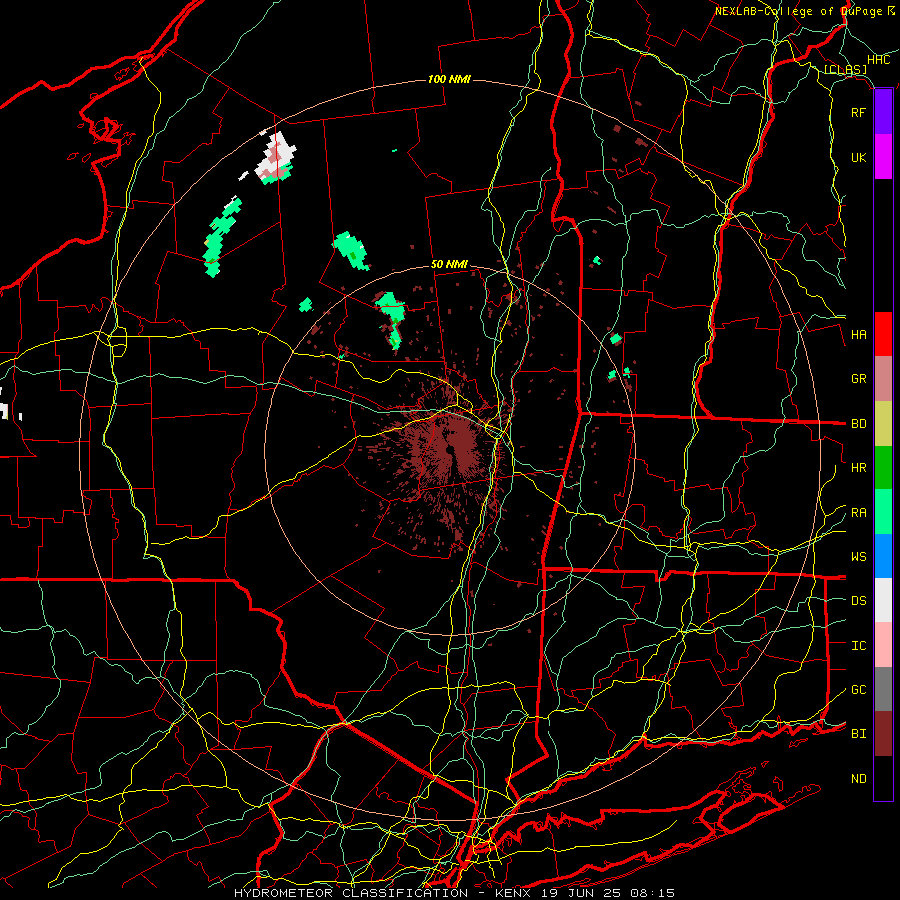The image size is (900, 900).
Task: Click the '100 NMI' range ring label
Action: click(x=449, y=79)
